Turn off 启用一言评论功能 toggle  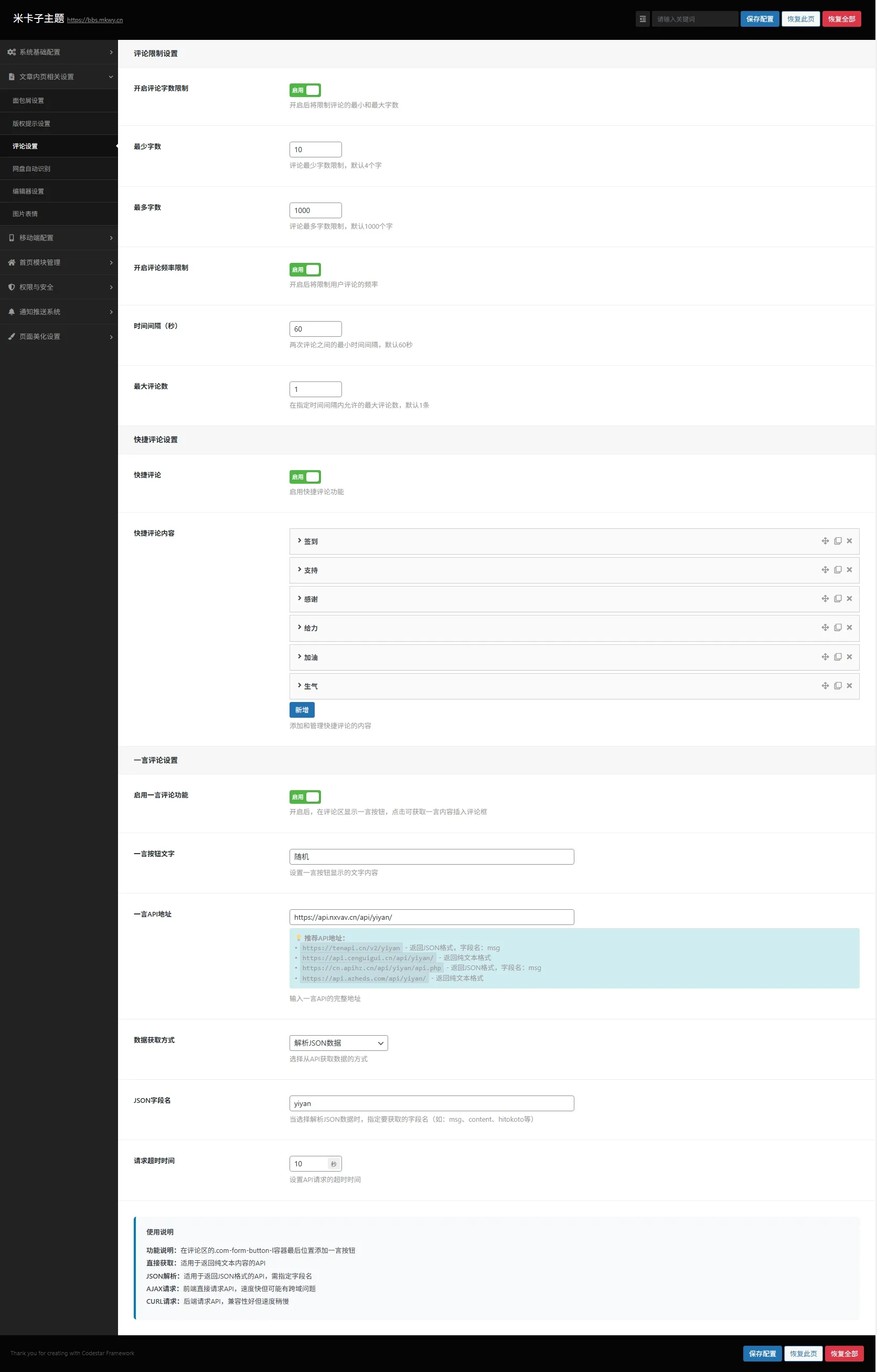coord(305,796)
